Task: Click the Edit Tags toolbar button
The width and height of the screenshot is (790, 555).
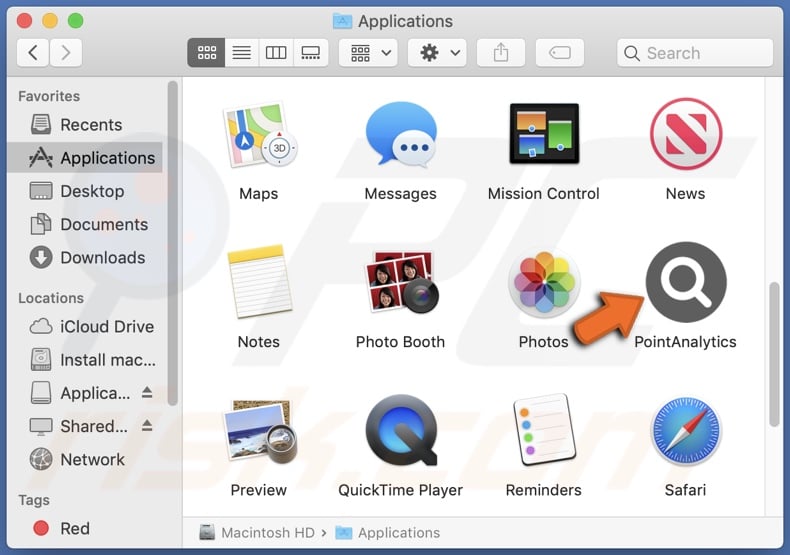Action: [x=560, y=52]
